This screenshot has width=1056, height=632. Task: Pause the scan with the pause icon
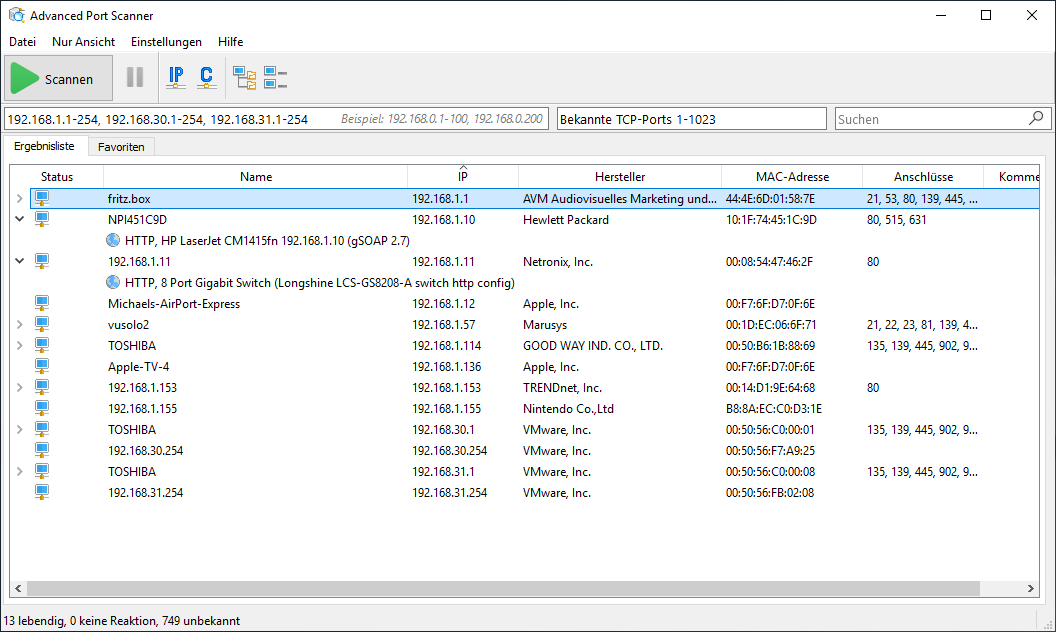click(135, 77)
